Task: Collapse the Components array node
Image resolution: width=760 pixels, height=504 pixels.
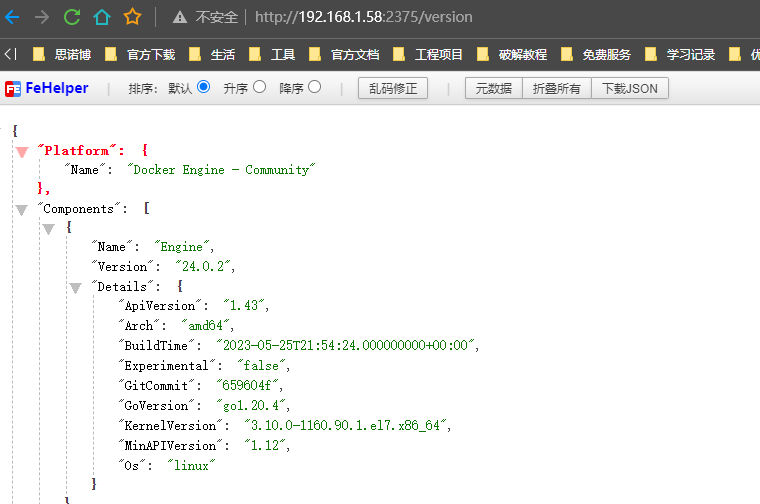Action: (x=21, y=209)
